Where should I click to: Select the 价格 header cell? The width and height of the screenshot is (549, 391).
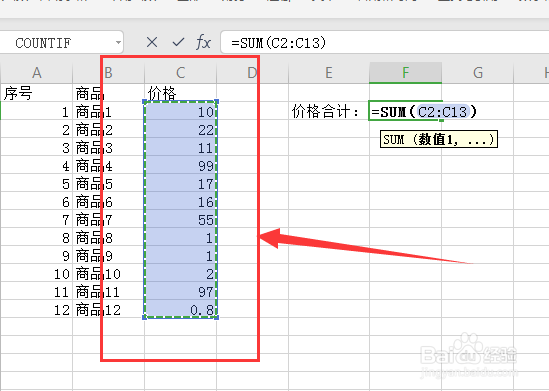(180, 93)
